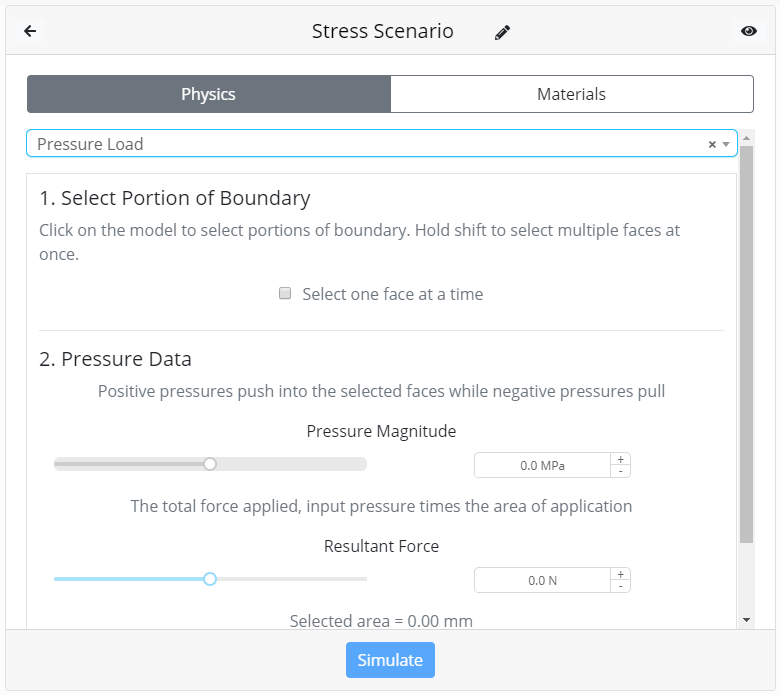Decrease Resultant Force with minus stepper
This screenshot has width=780, height=695.
tap(620, 586)
